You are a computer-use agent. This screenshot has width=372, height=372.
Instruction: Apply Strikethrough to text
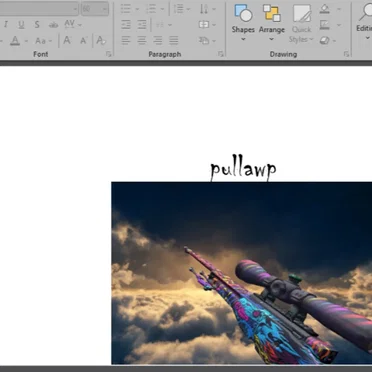tap(53, 24)
